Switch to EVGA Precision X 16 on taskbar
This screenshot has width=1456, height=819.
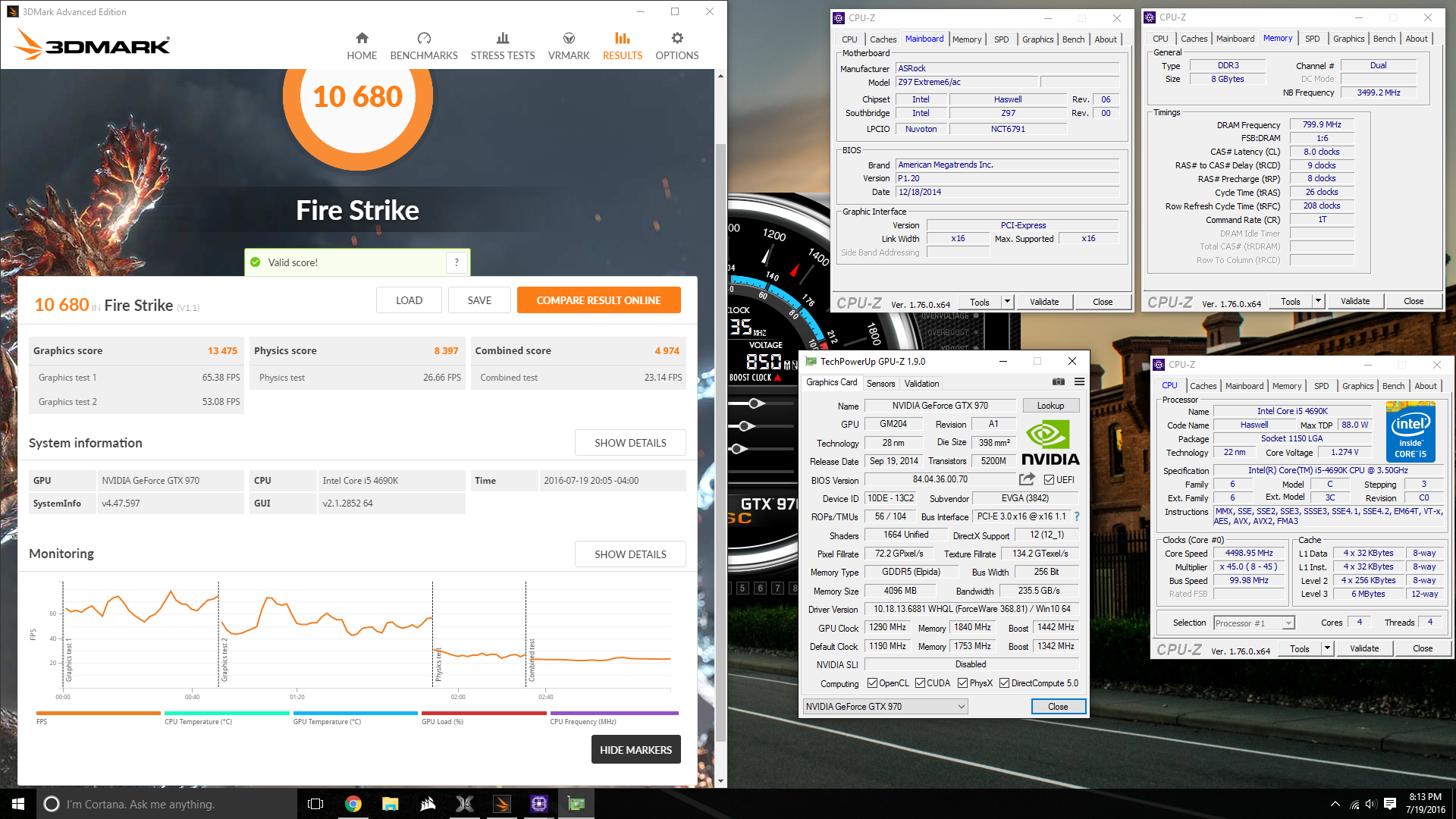tap(465, 804)
